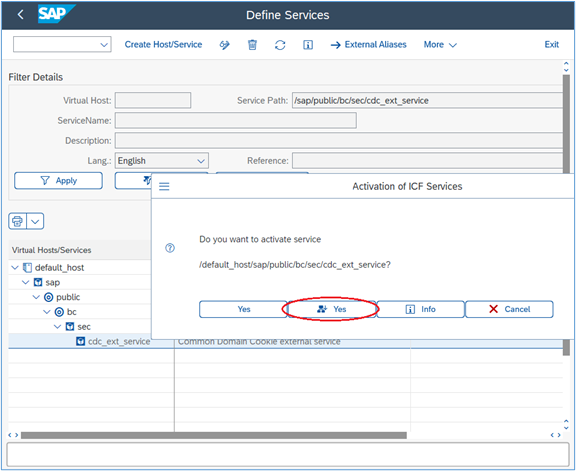Go back using the header arrow

21,15
